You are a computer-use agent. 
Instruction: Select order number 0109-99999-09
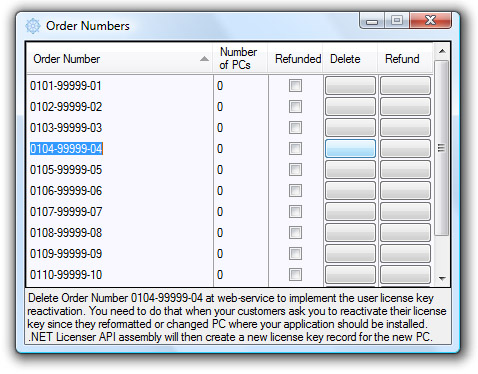point(66,254)
